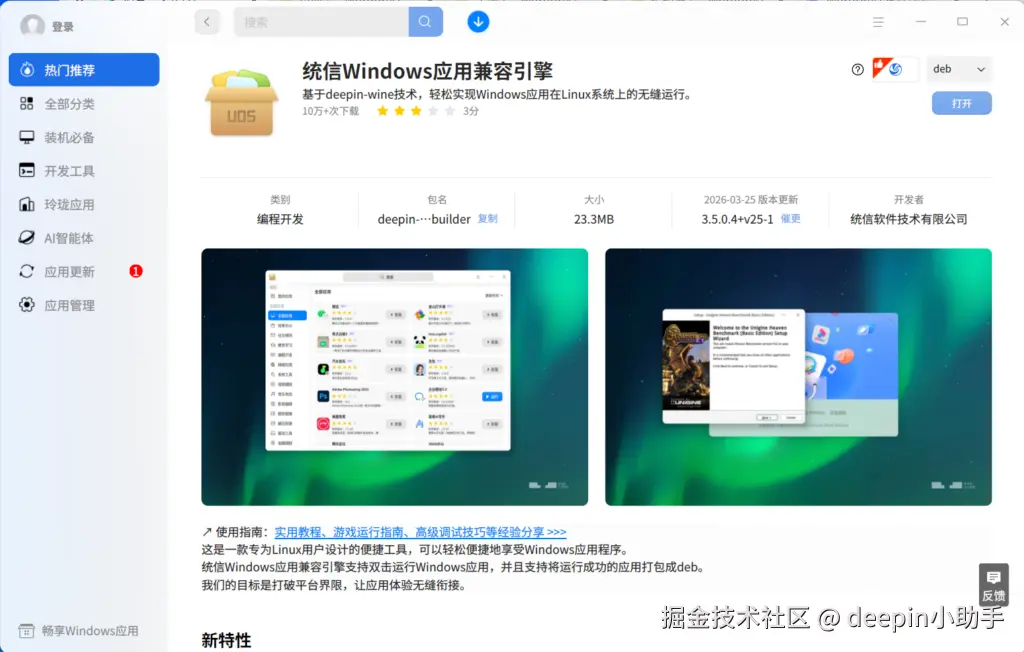The height and width of the screenshot is (652, 1024).
Task: Open the 实用教程 usage guide link
Action: coord(421,532)
